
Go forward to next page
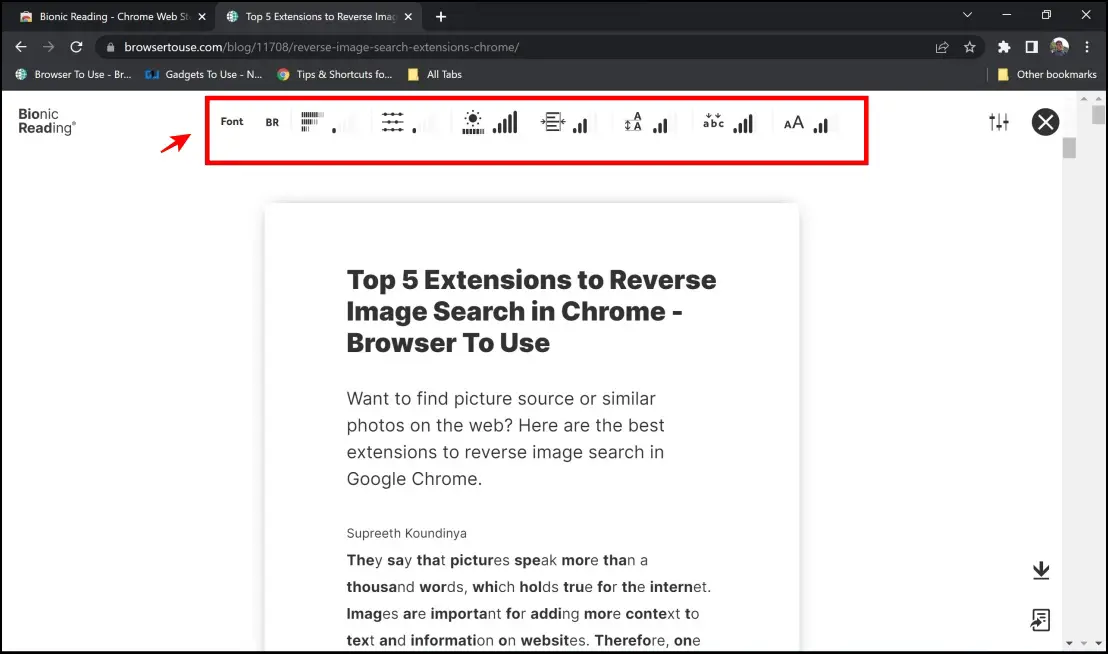[x=49, y=47]
